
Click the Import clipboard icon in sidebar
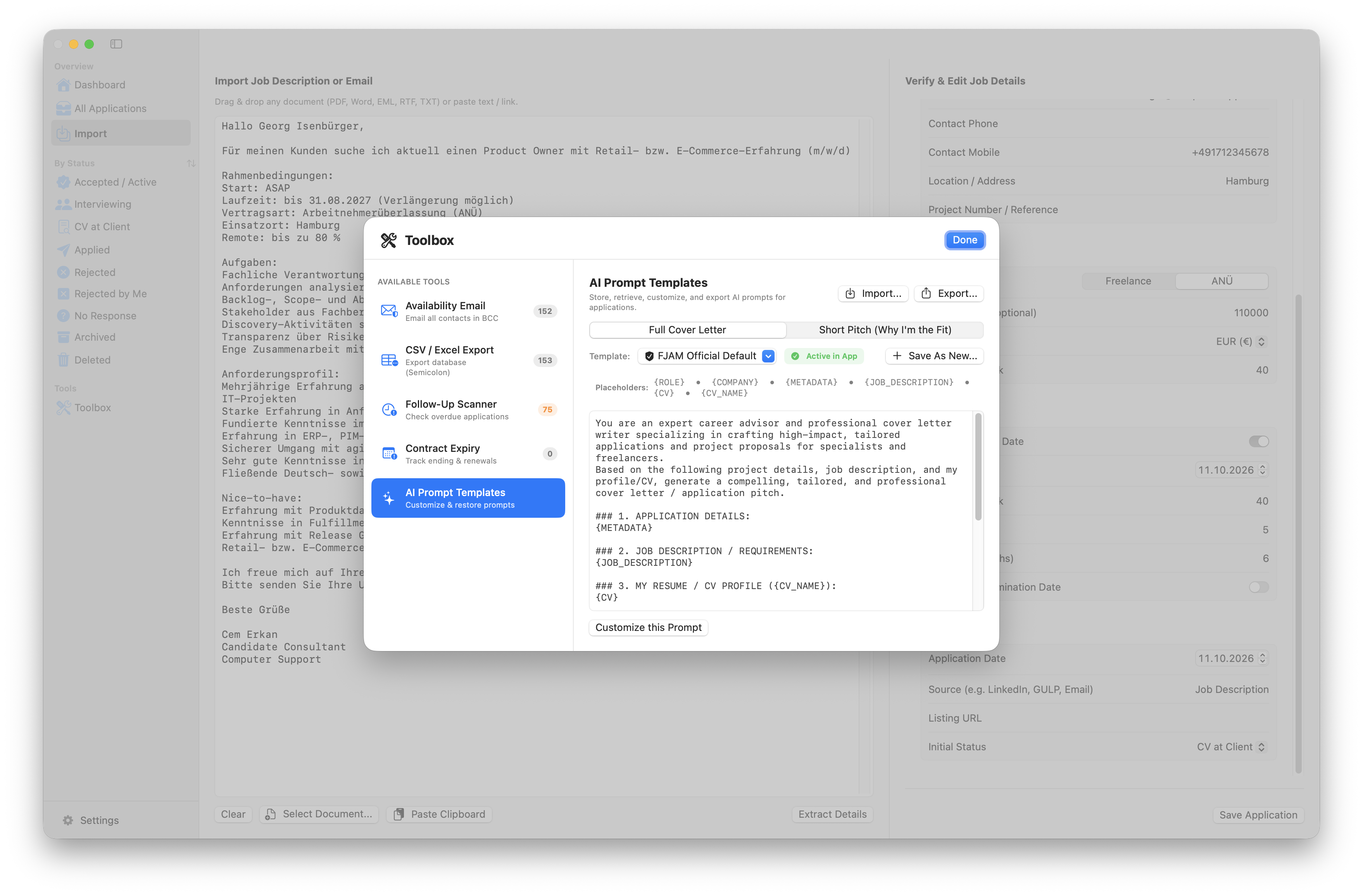click(64, 133)
